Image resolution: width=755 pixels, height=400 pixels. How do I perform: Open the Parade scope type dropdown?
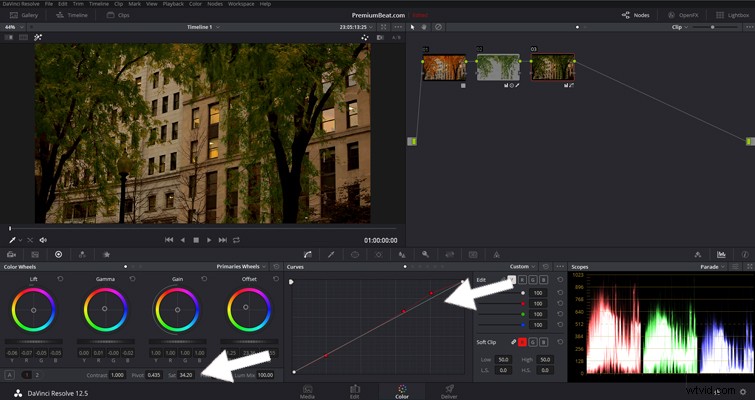pos(713,267)
